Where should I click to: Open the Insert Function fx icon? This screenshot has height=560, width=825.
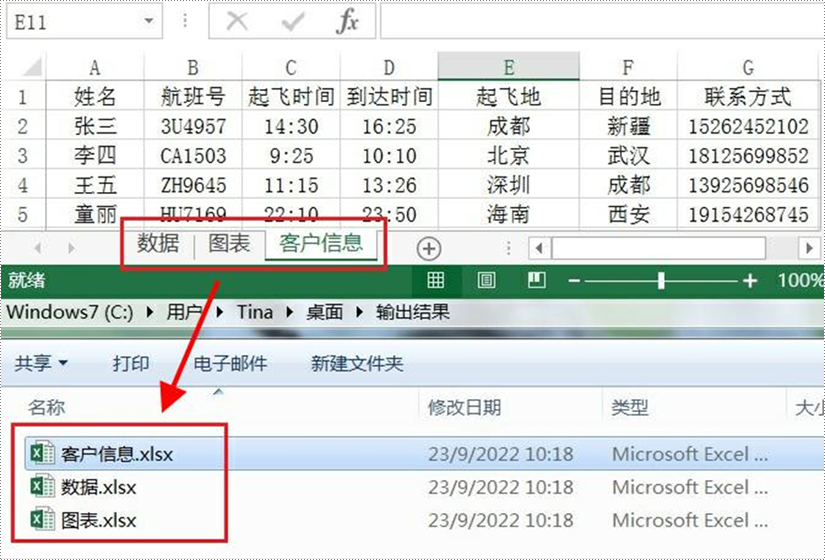pos(347,22)
